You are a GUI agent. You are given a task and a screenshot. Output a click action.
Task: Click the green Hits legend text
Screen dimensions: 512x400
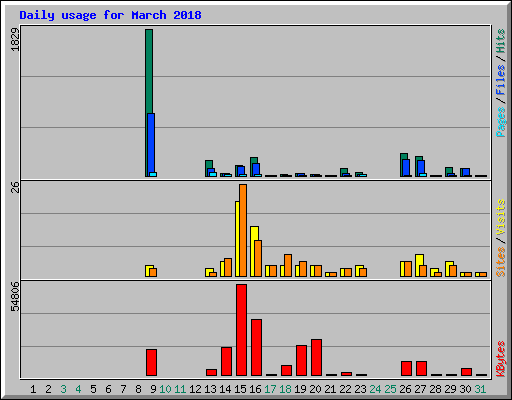(x=501, y=41)
